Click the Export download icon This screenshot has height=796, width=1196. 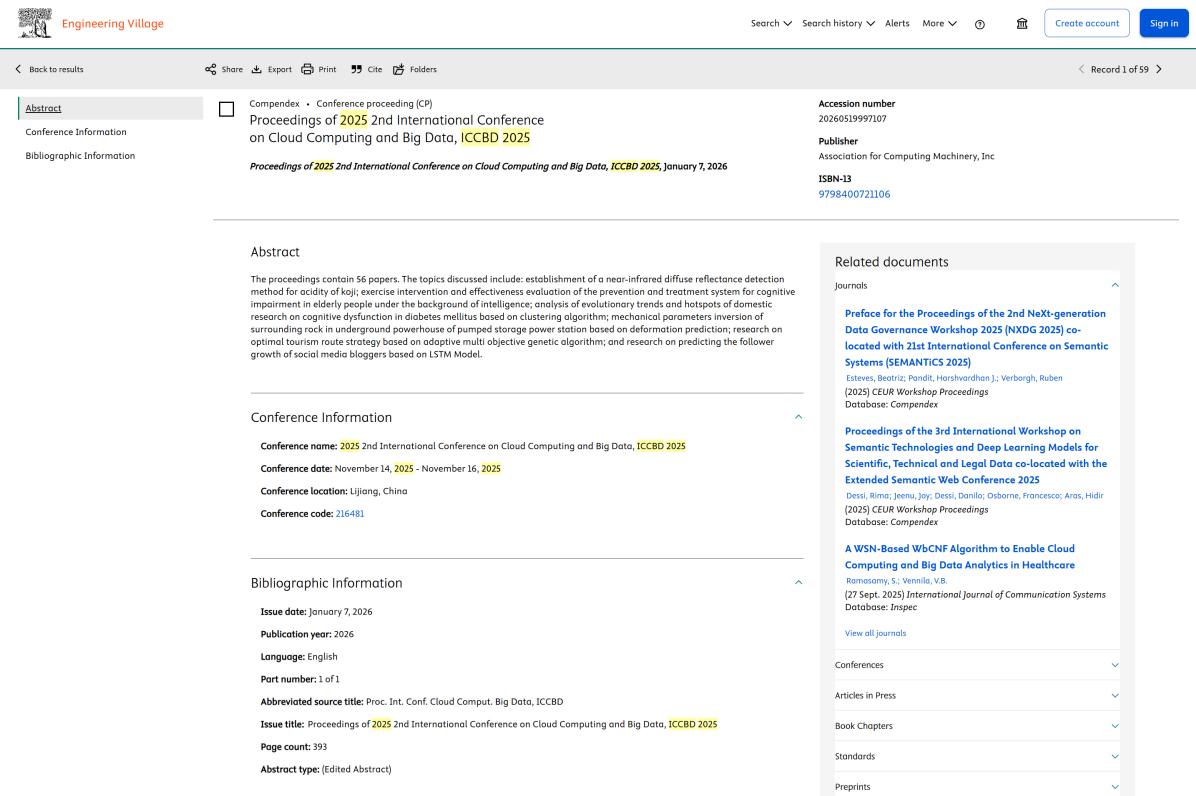pyautogui.click(x=257, y=69)
